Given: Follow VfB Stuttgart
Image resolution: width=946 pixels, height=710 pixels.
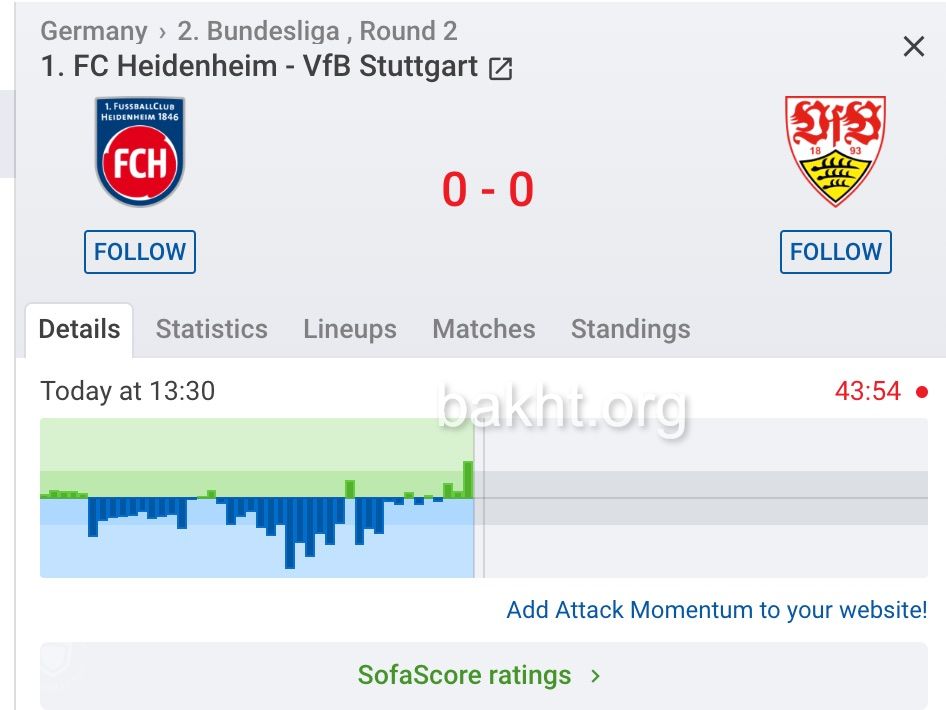Looking at the screenshot, I should [x=835, y=252].
